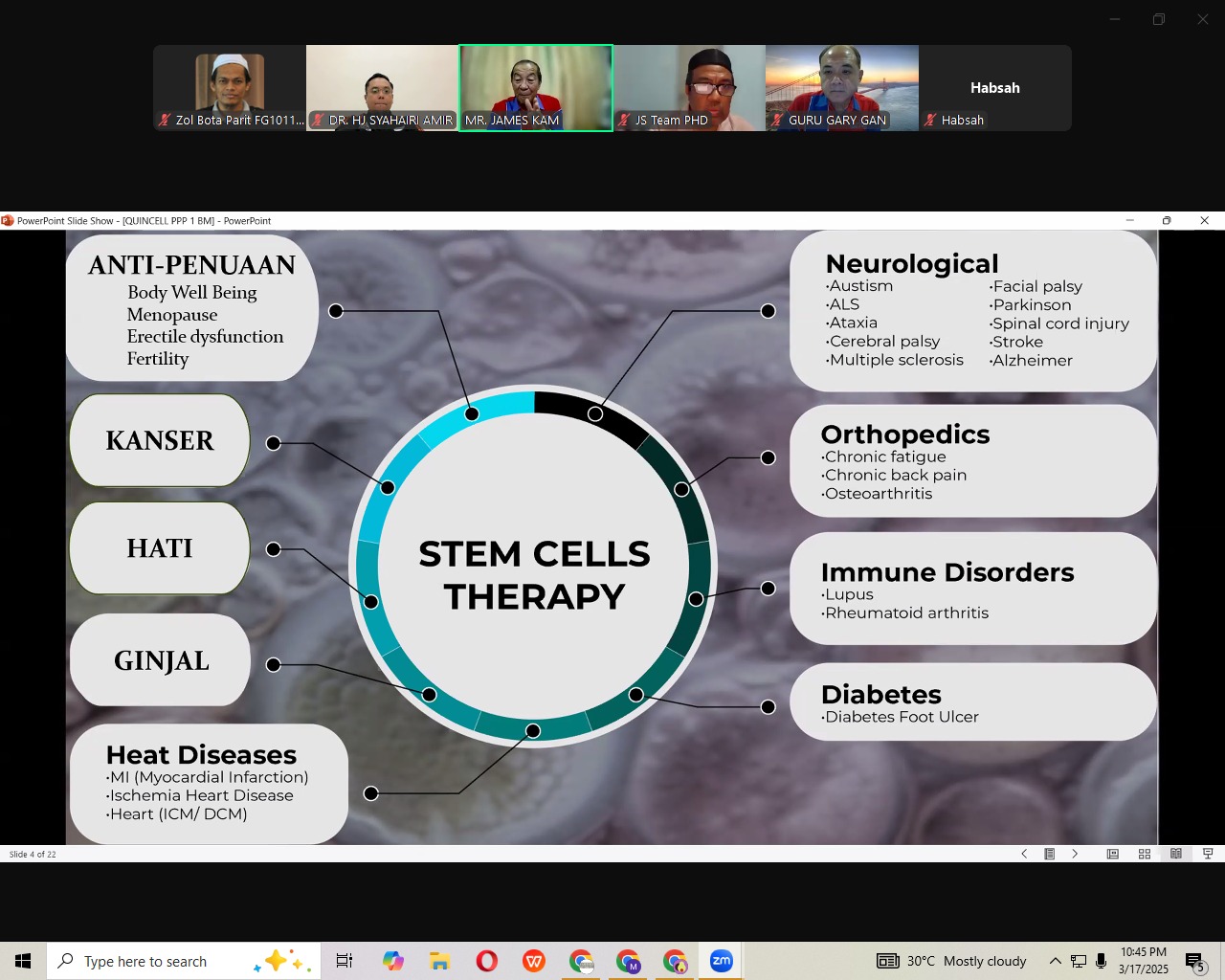The height and width of the screenshot is (980, 1225).
Task: Click the system tray microphone icon
Action: click(1102, 961)
